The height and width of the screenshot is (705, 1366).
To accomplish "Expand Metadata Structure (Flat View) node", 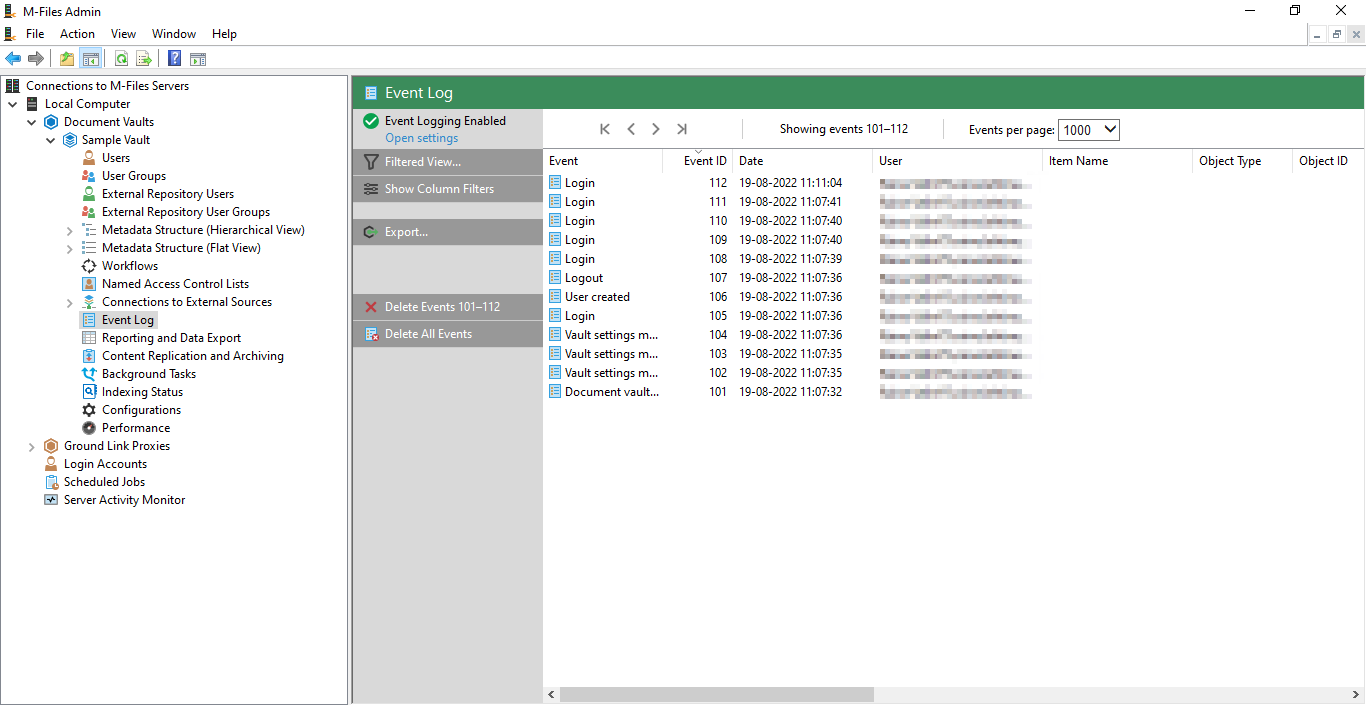I will pyautogui.click(x=69, y=248).
